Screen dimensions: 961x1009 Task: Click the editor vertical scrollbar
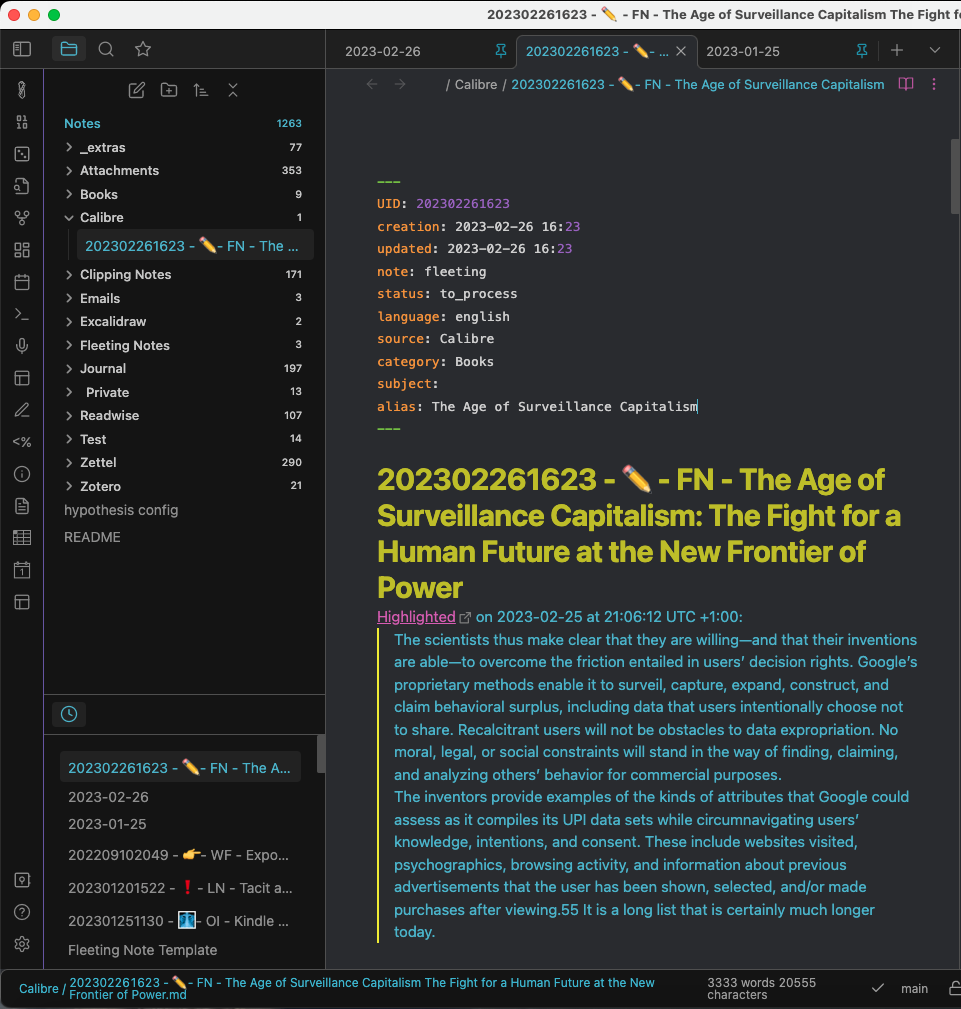click(955, 177)
